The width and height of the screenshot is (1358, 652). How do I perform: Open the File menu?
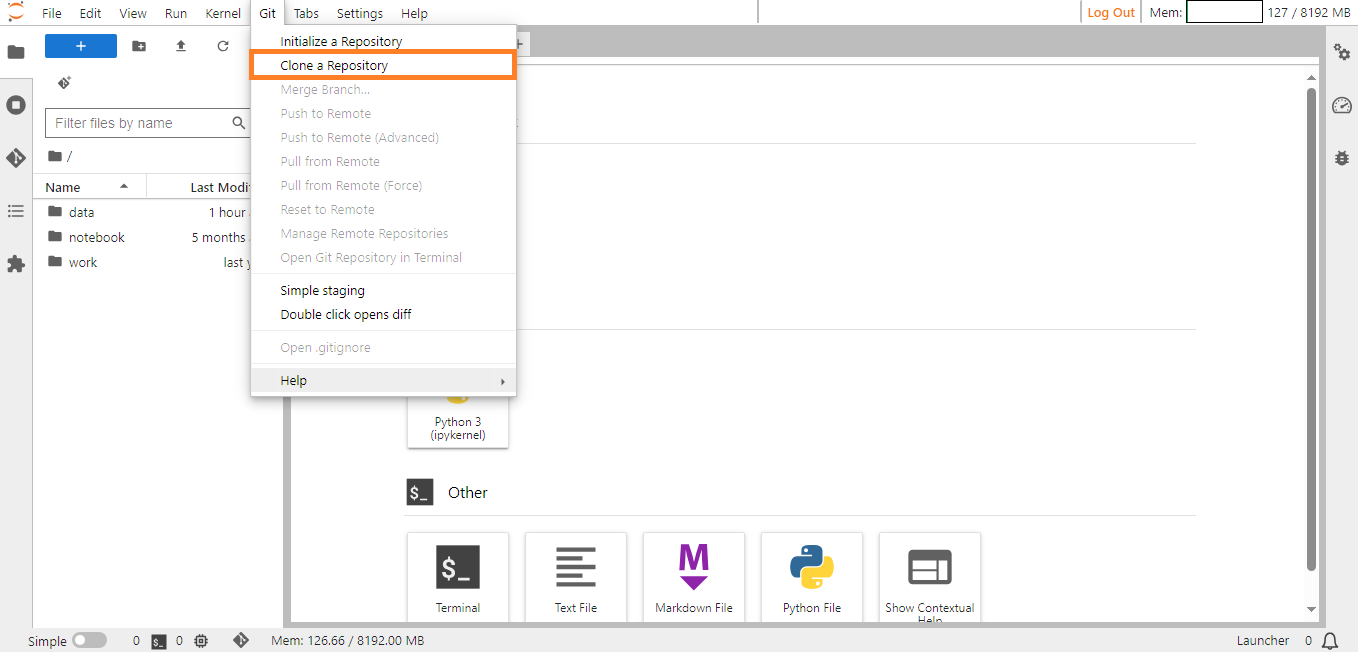click(52, 13)
